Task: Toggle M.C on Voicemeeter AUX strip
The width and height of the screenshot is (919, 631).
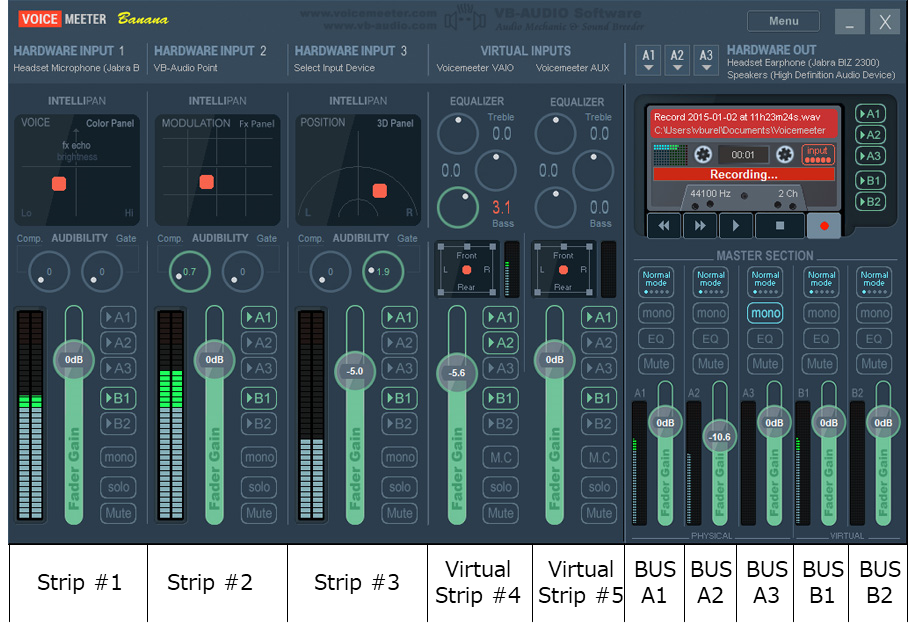Action: pyautogui.click(x=599, y=457)
